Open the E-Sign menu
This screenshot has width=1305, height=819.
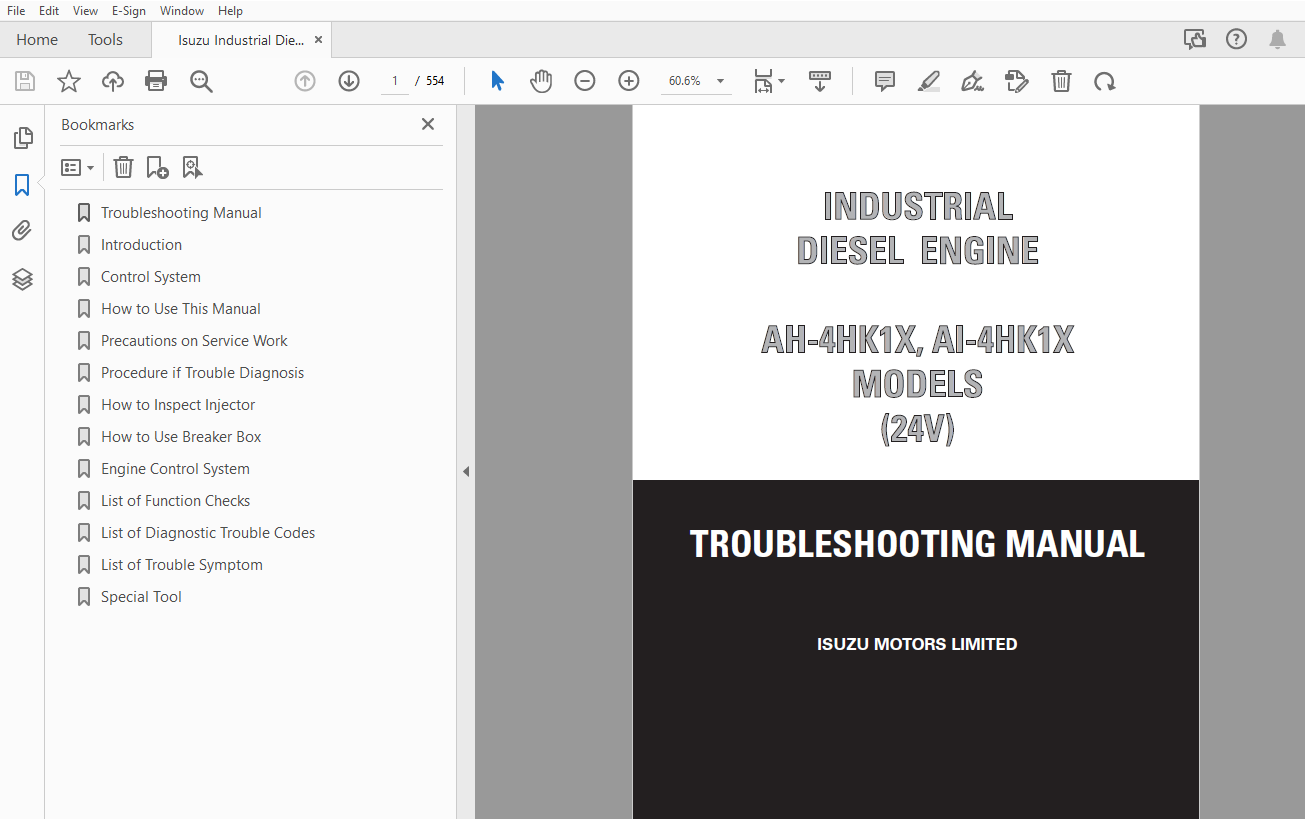tap(130, 10)
